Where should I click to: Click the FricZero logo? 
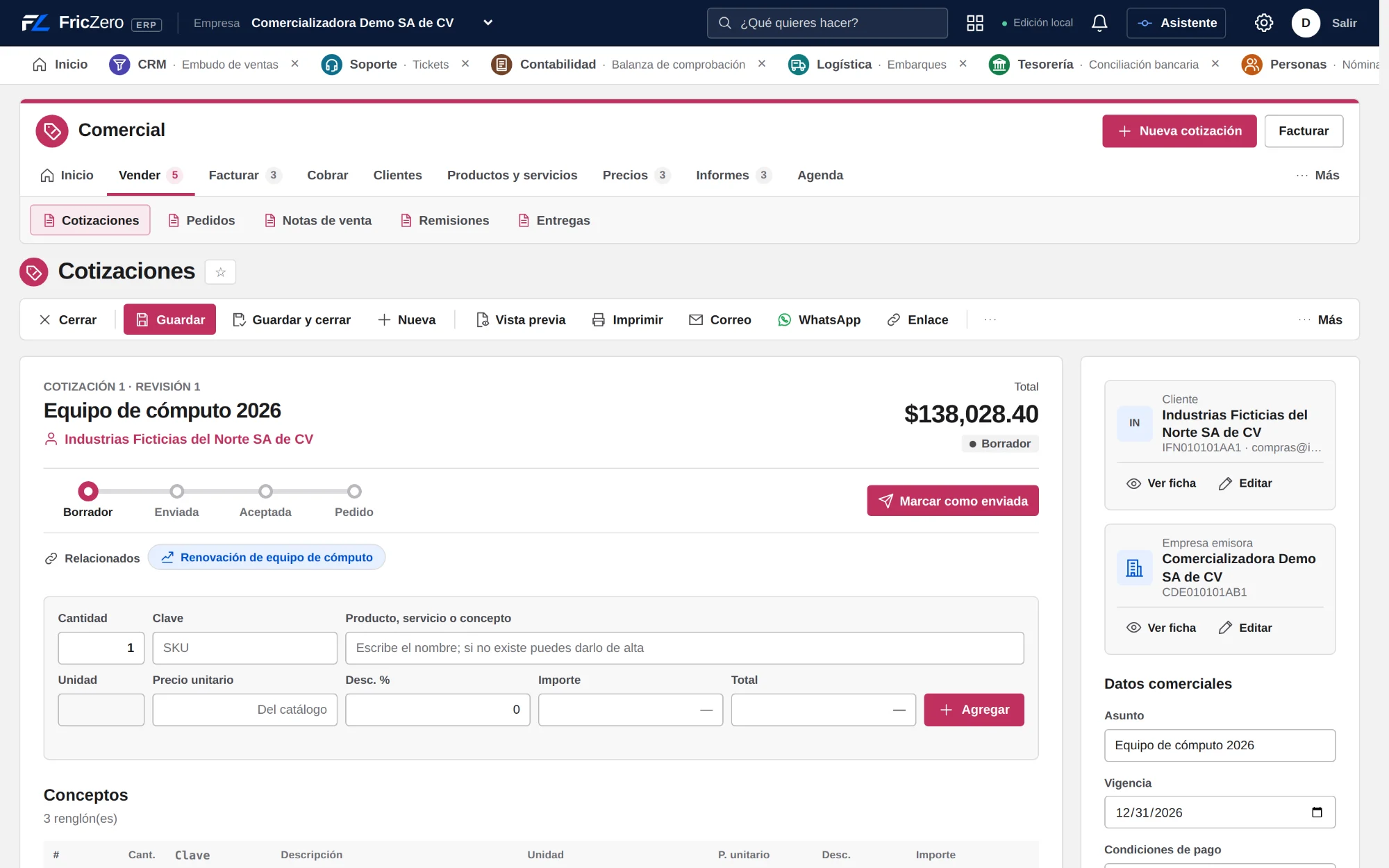[x=92, y=23]
